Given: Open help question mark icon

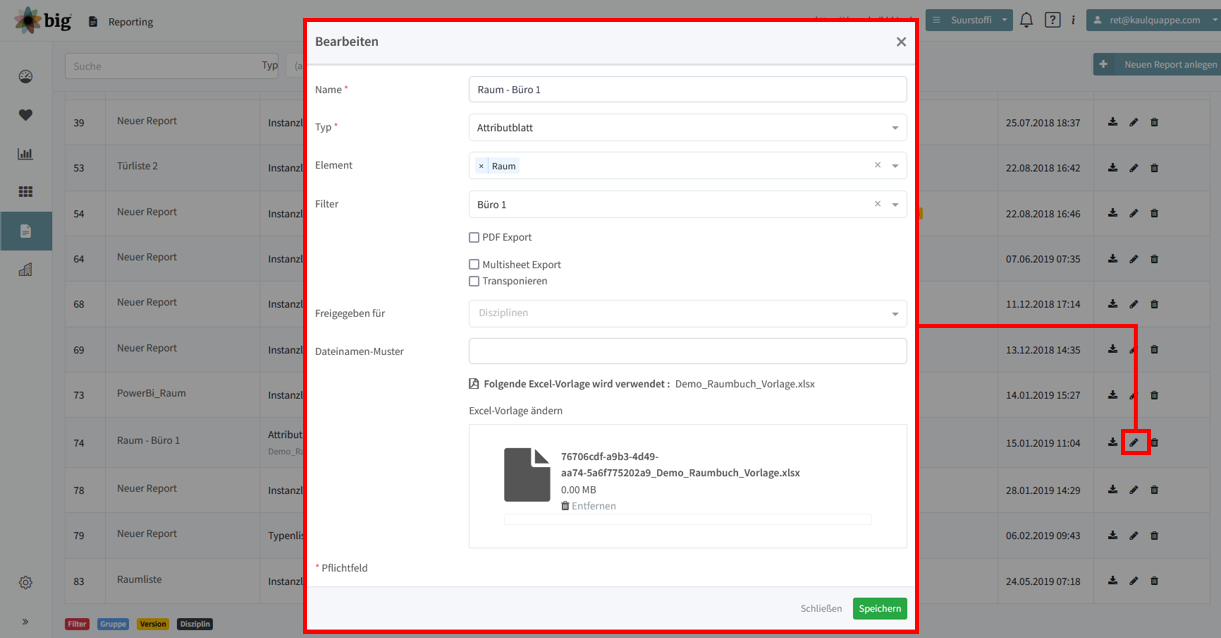Looking at the screenshot, I should coord(1052,20).
